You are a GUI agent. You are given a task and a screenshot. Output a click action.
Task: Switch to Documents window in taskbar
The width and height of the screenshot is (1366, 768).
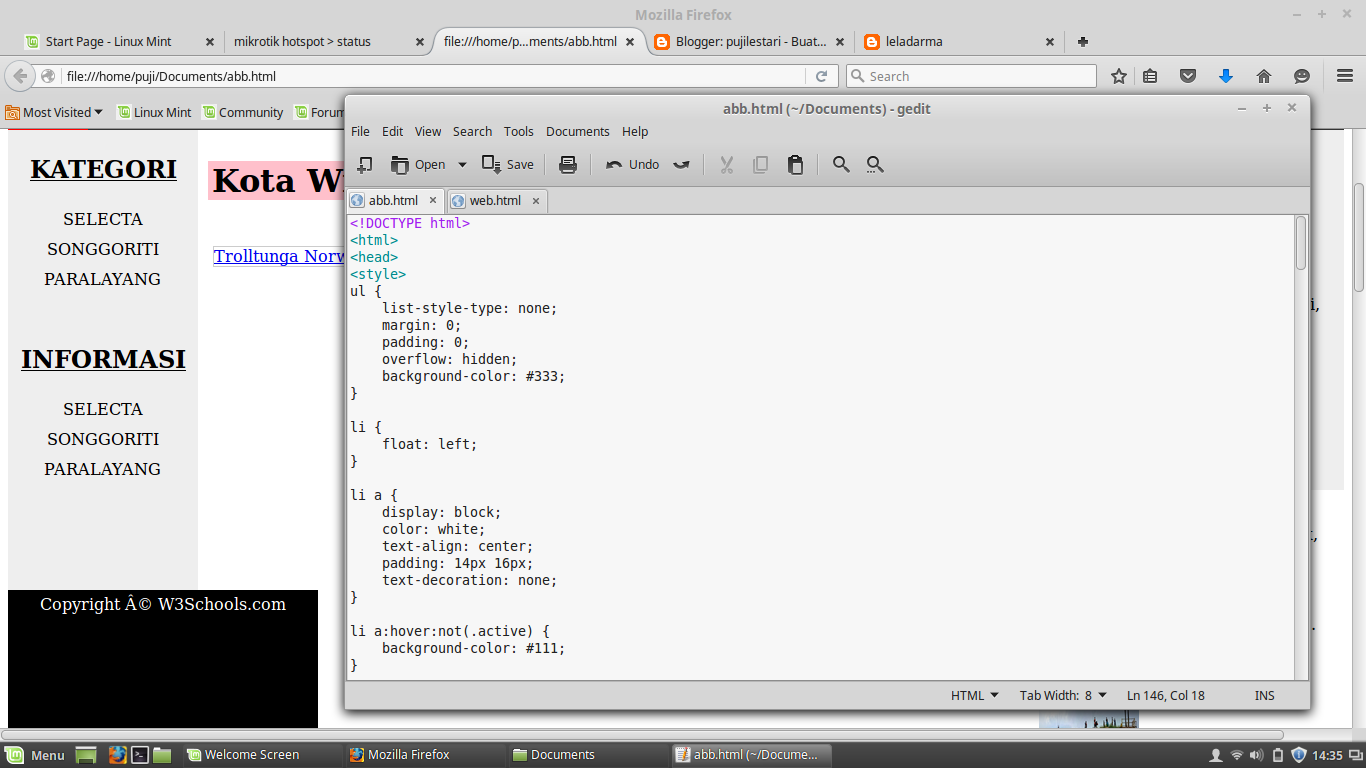click(x=586, y=755)
